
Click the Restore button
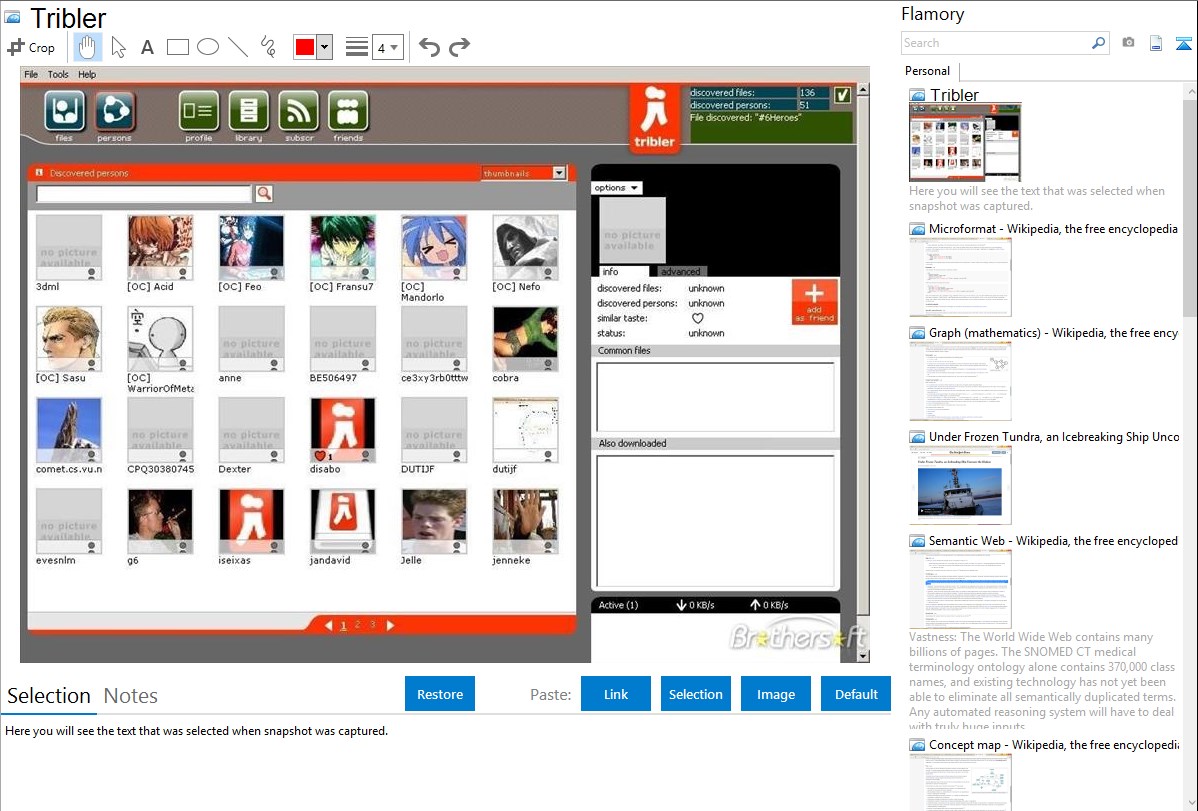[x=440, y=694]
